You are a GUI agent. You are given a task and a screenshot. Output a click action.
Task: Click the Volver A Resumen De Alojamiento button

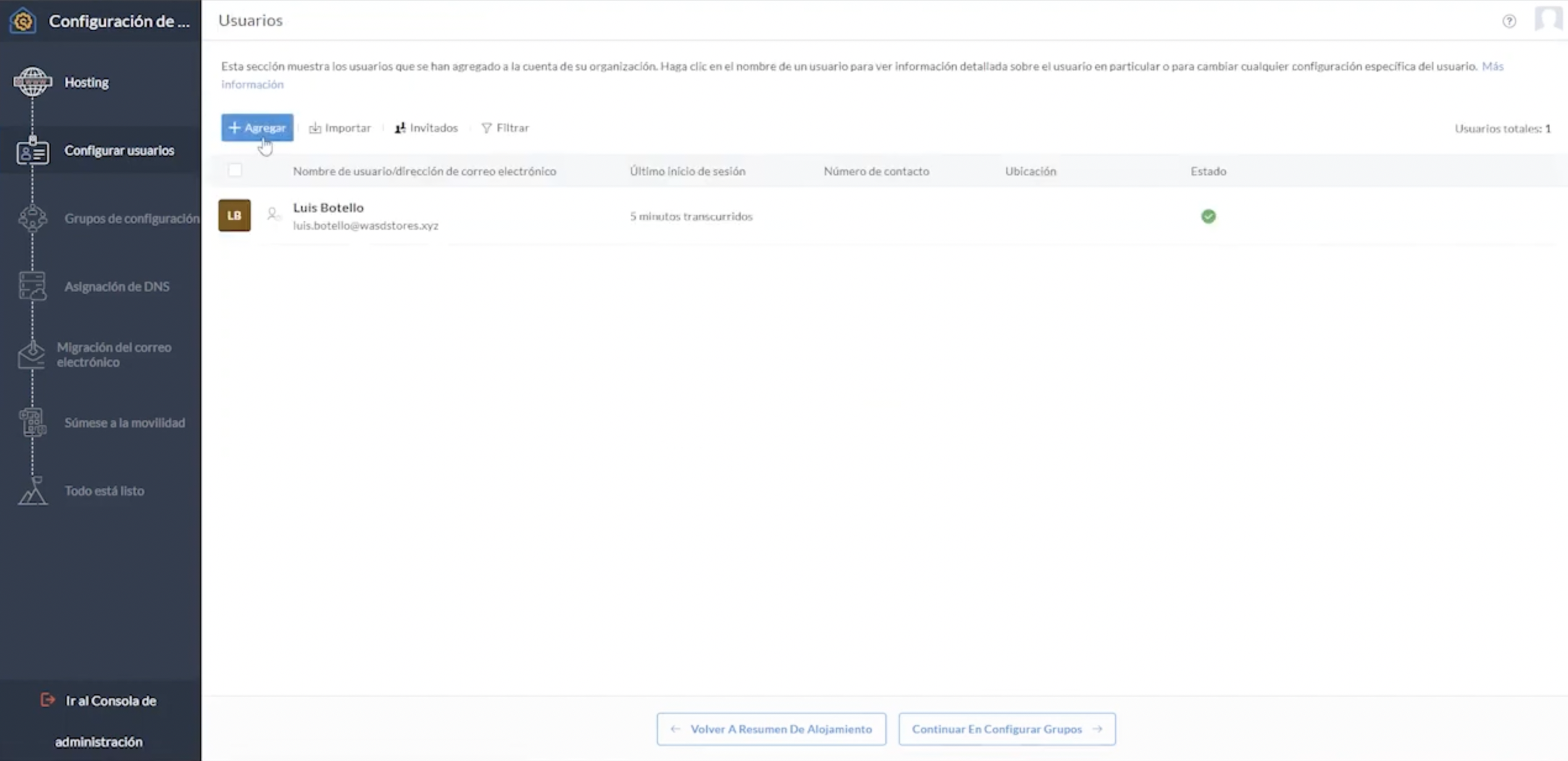pos(771,729)
